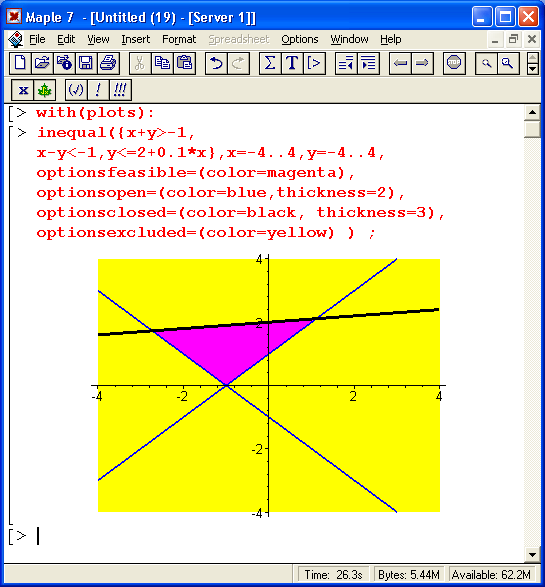Undo the last action using the undo arrow
This screenshot has height=587, width=545.
[216, 63]
